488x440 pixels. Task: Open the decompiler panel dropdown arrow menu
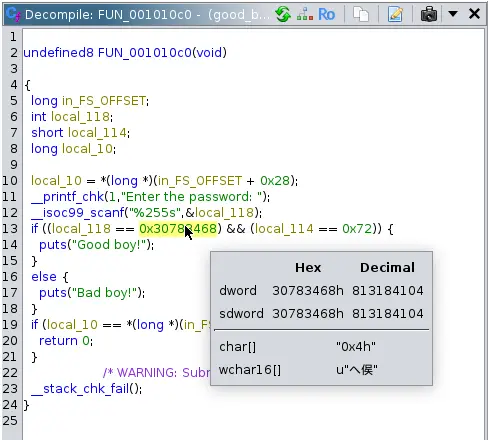[453, 14]
